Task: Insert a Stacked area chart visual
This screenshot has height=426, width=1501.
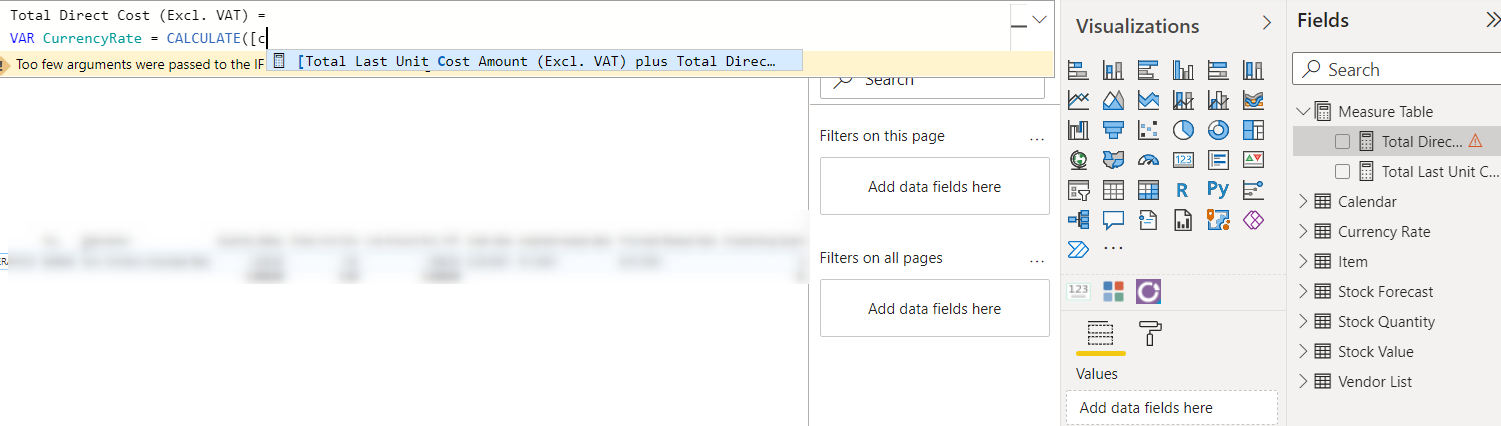Action: coord(1148,100)
